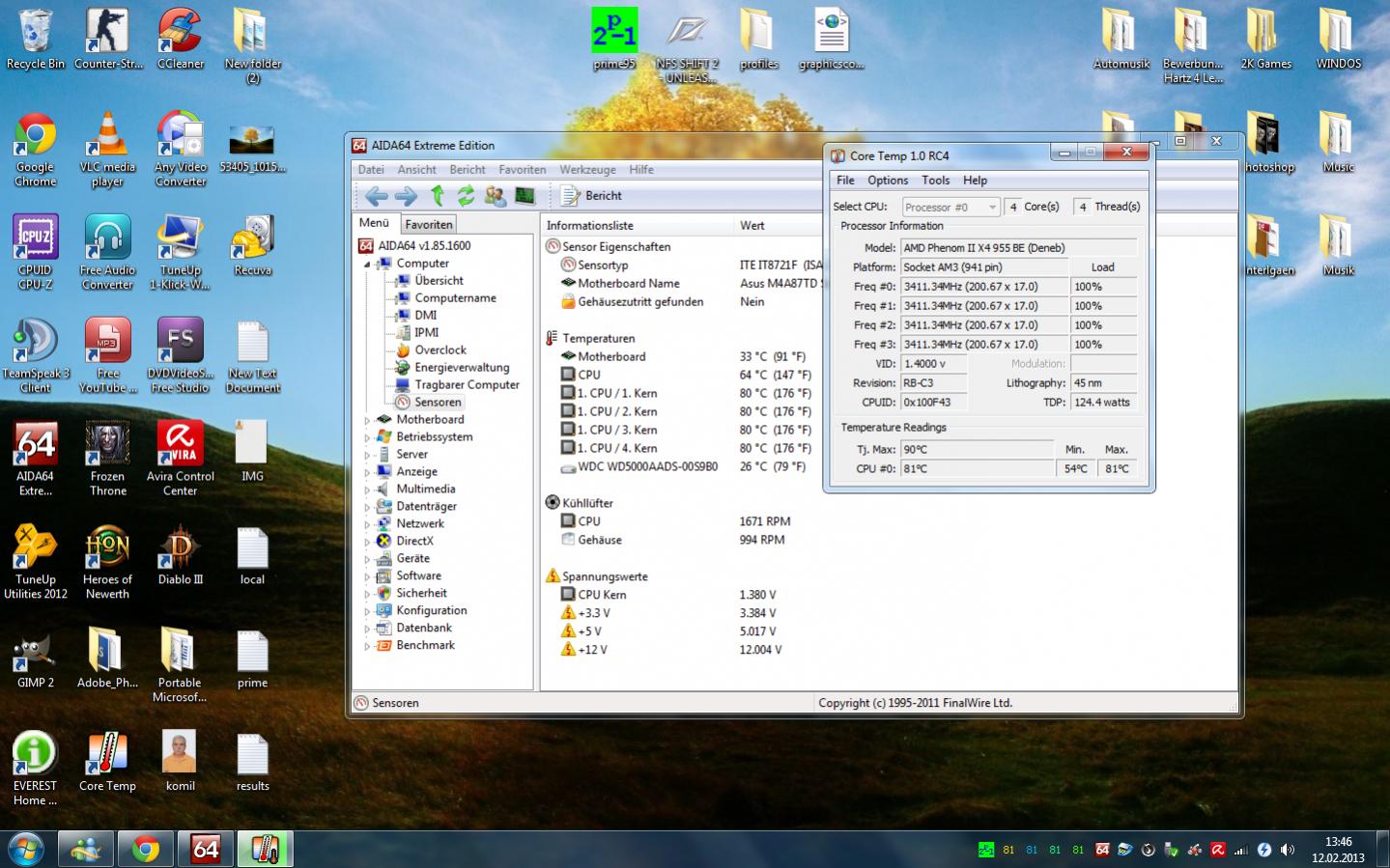Image resolution: width=1390 pixels, height=868 pixels.
Task: Click the Windows Start button
Action: point(26,849)
